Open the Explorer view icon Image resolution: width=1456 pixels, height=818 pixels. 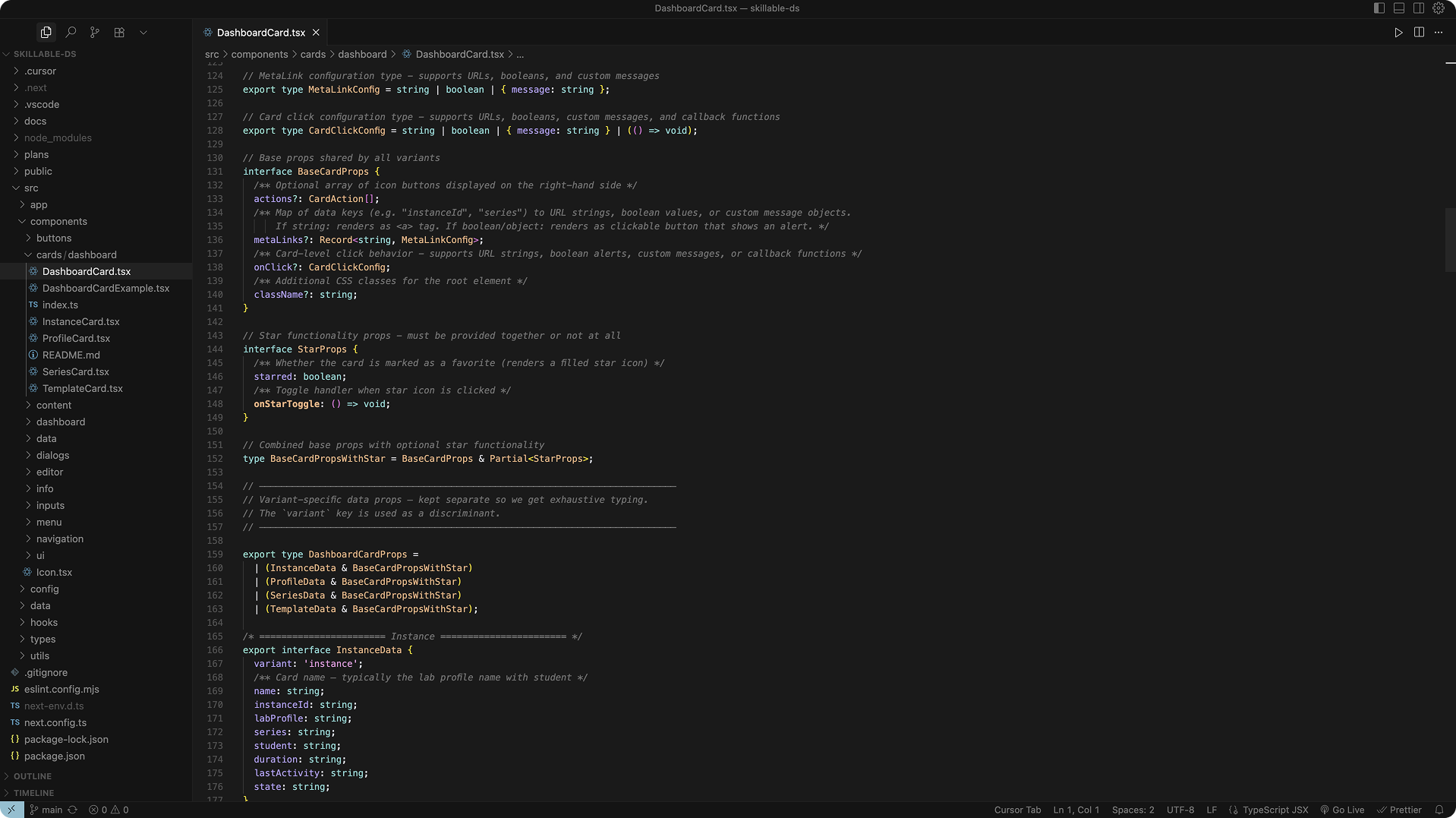[x=46, y=33]
